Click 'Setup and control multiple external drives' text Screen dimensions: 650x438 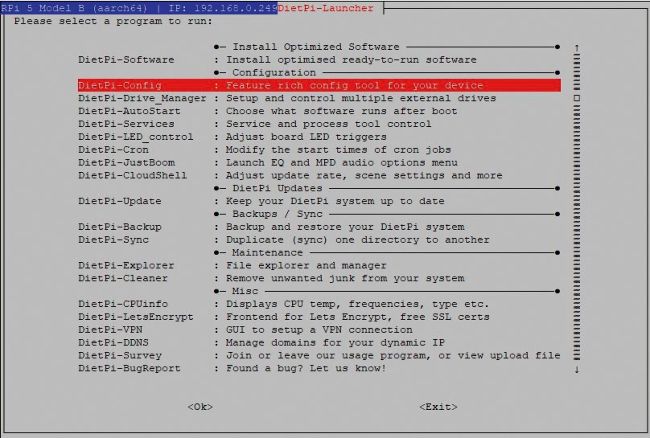[x=361, y=98]
